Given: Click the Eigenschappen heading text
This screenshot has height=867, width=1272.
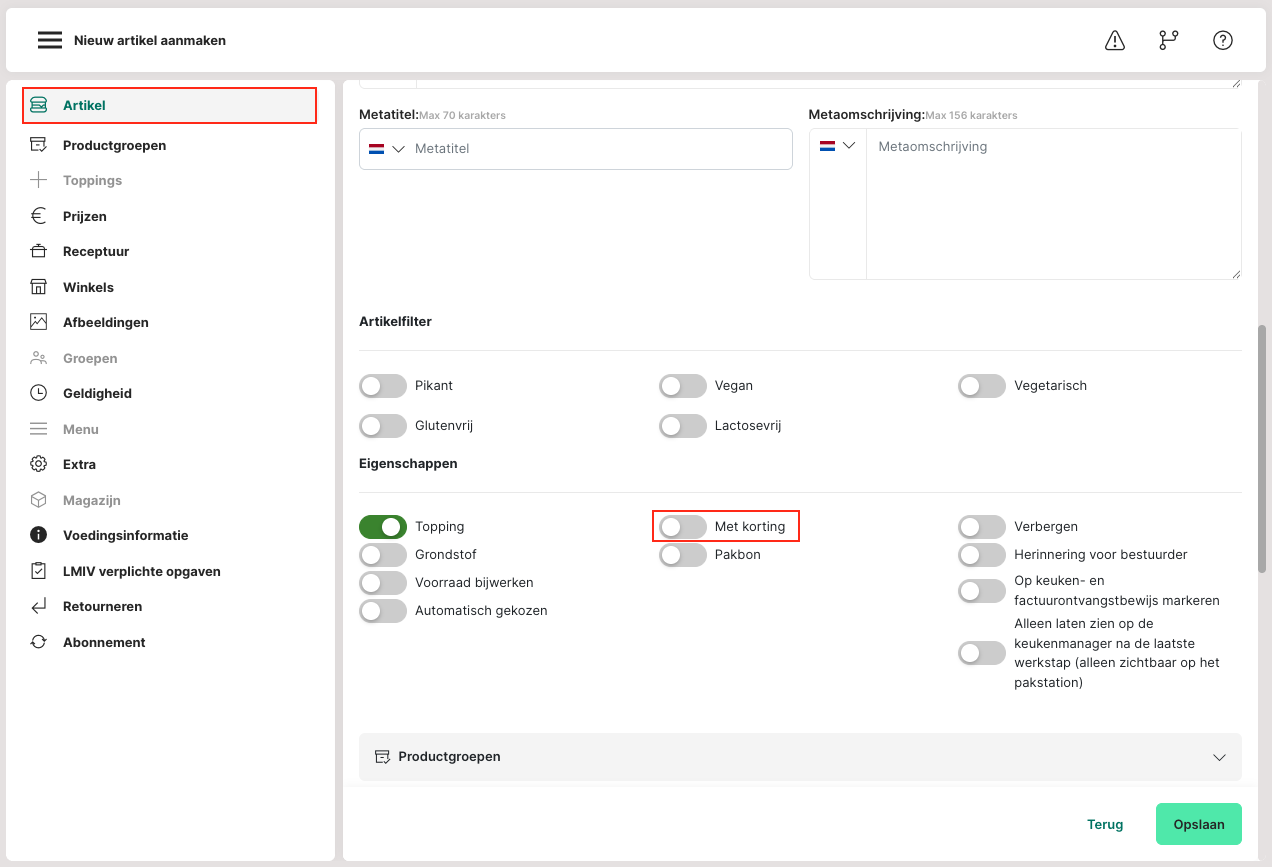Looking at the screenshot, I should click(x=408, y=464).
